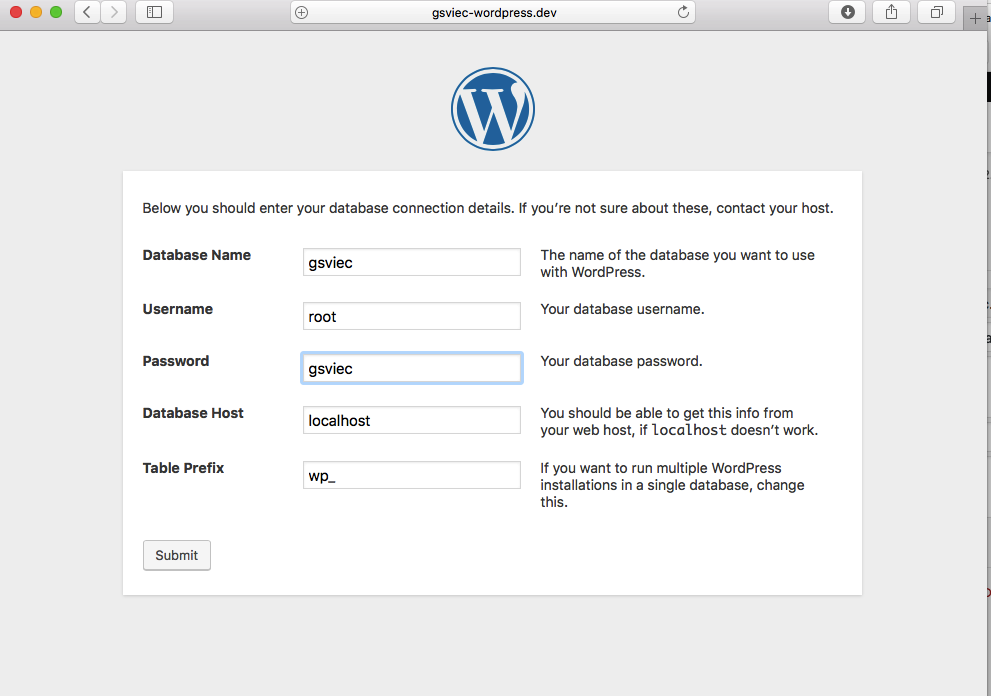Click the Database Host input field
This screenshot has width=991, height=696.
pyautogui.click(x=411, y=420)
